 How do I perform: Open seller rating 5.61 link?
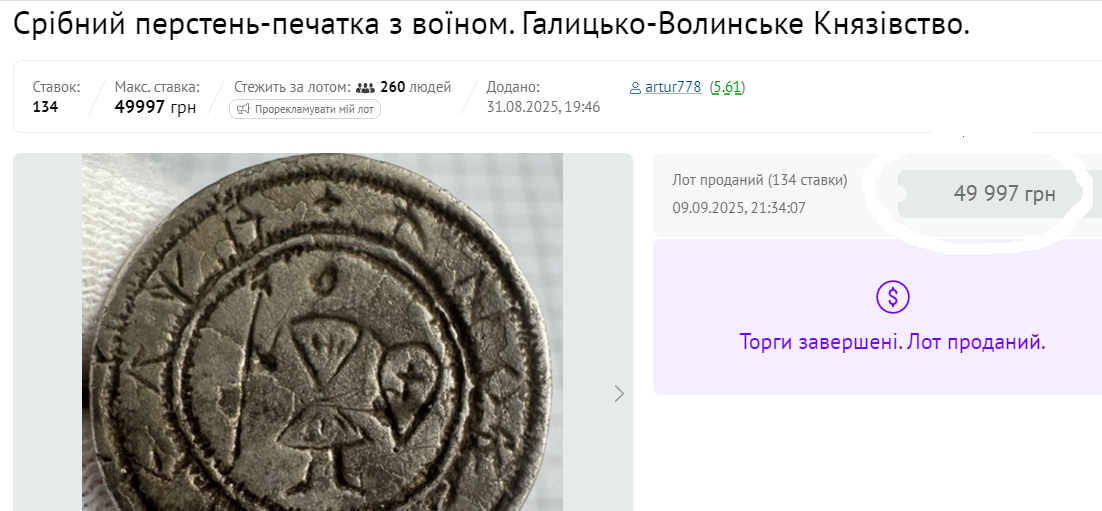click(x=727, y=87)
